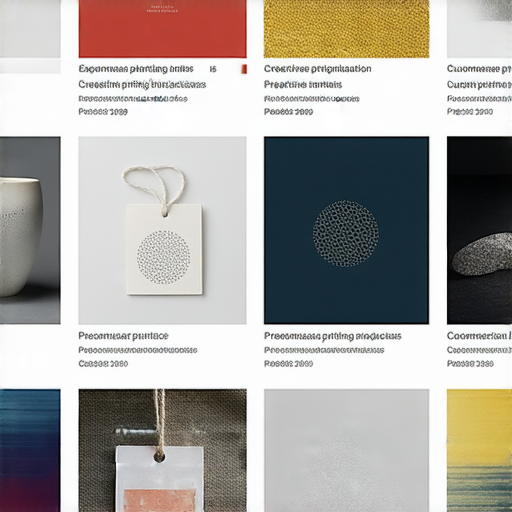Image resolution: width=512 pixels, height=512 pixels.
Task: Open the red card product thumbnail
Action: pyautogui.click(x=163, y=29)
